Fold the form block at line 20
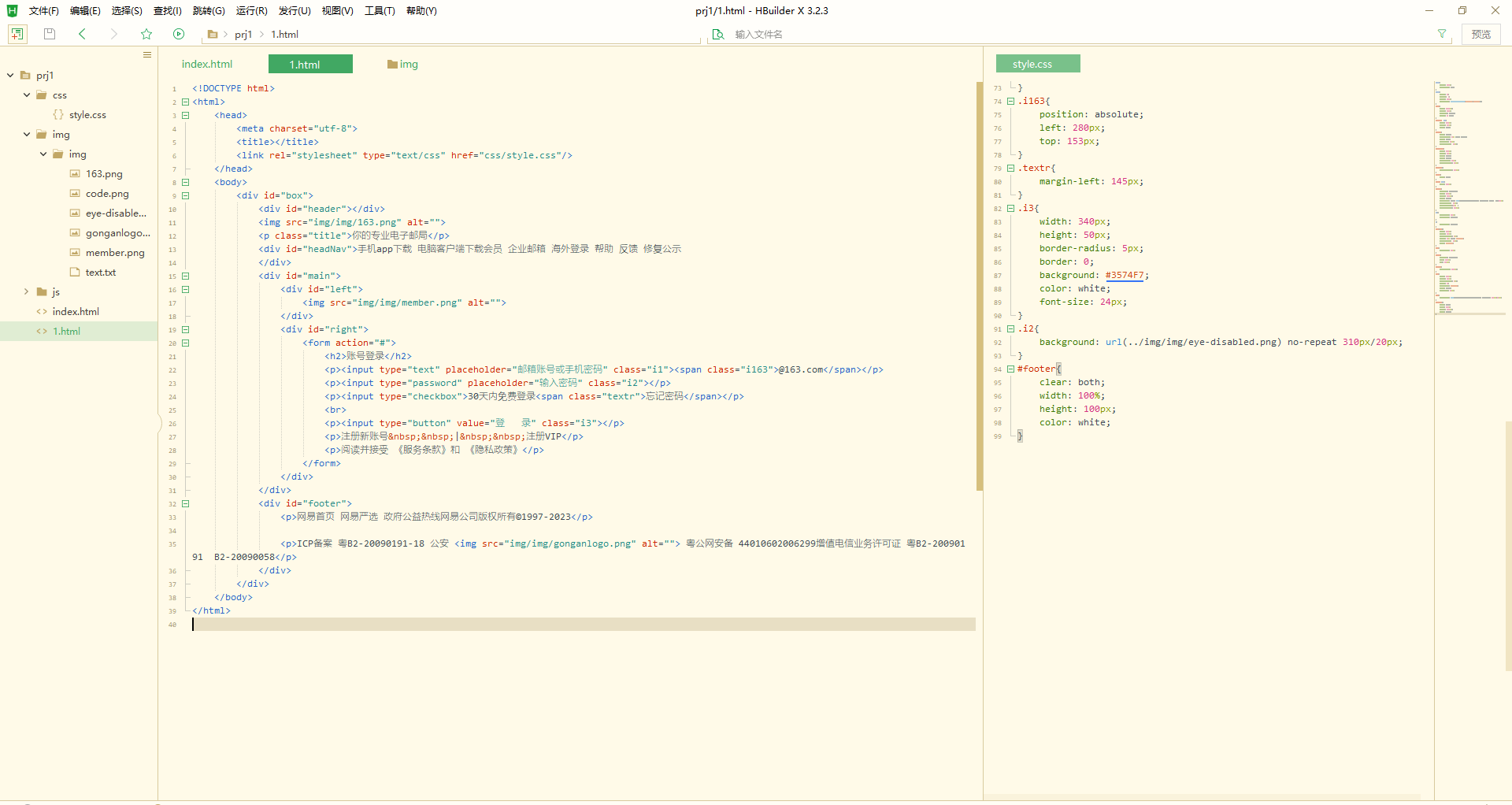1512x805 pixels. tap(186, 343)
